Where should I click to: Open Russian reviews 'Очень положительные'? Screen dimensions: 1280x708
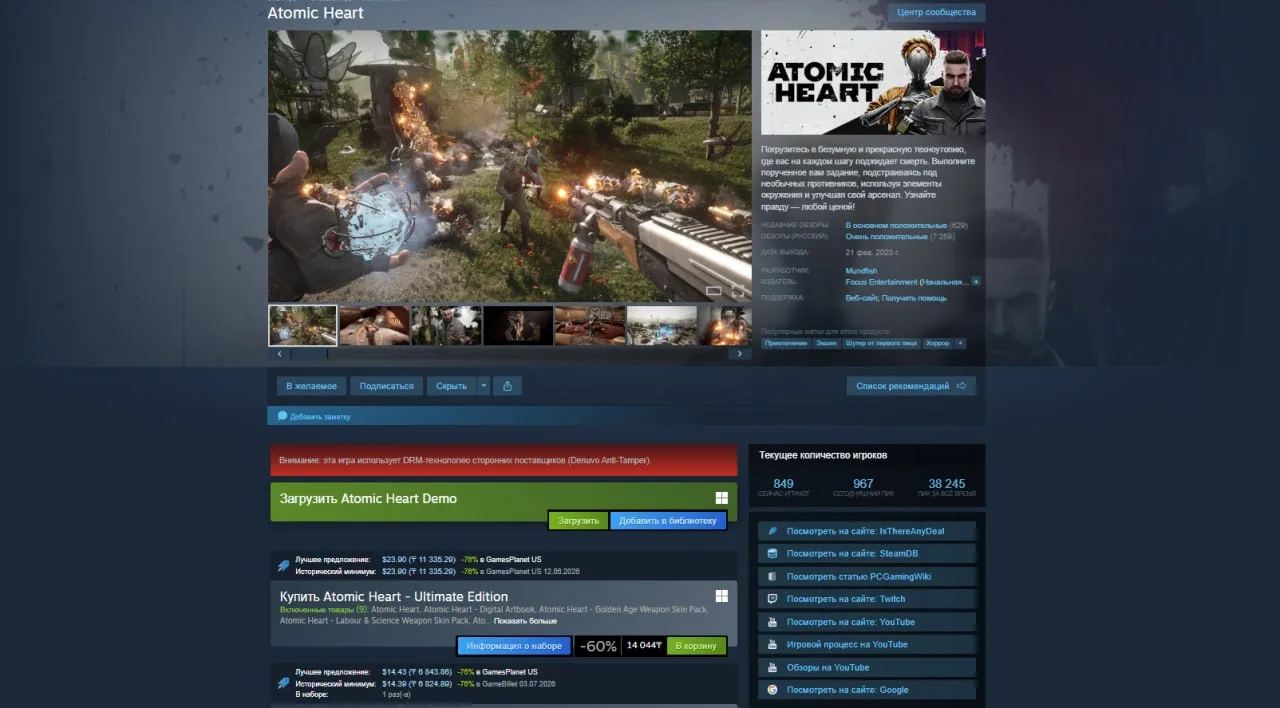(886, 237)
